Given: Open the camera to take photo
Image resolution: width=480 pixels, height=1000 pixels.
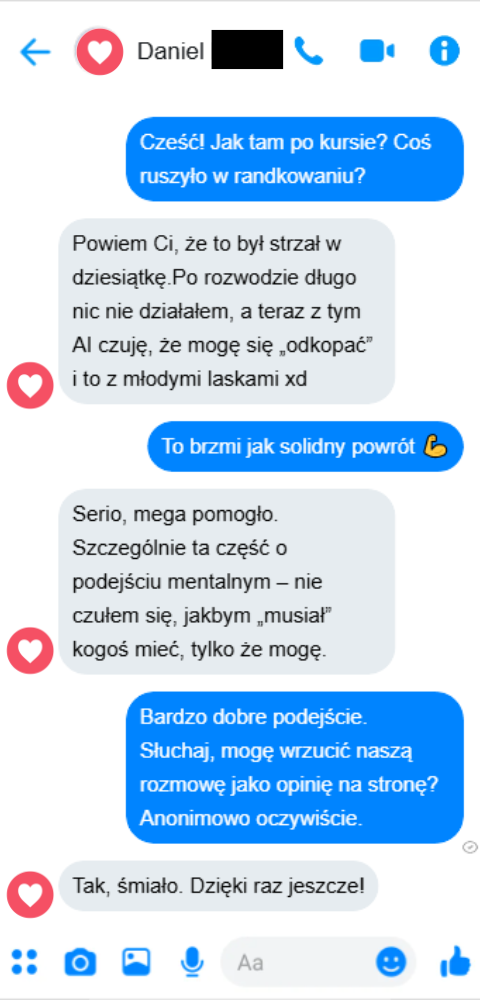Looking at the screenshot, I should click(x=80, y=962).
